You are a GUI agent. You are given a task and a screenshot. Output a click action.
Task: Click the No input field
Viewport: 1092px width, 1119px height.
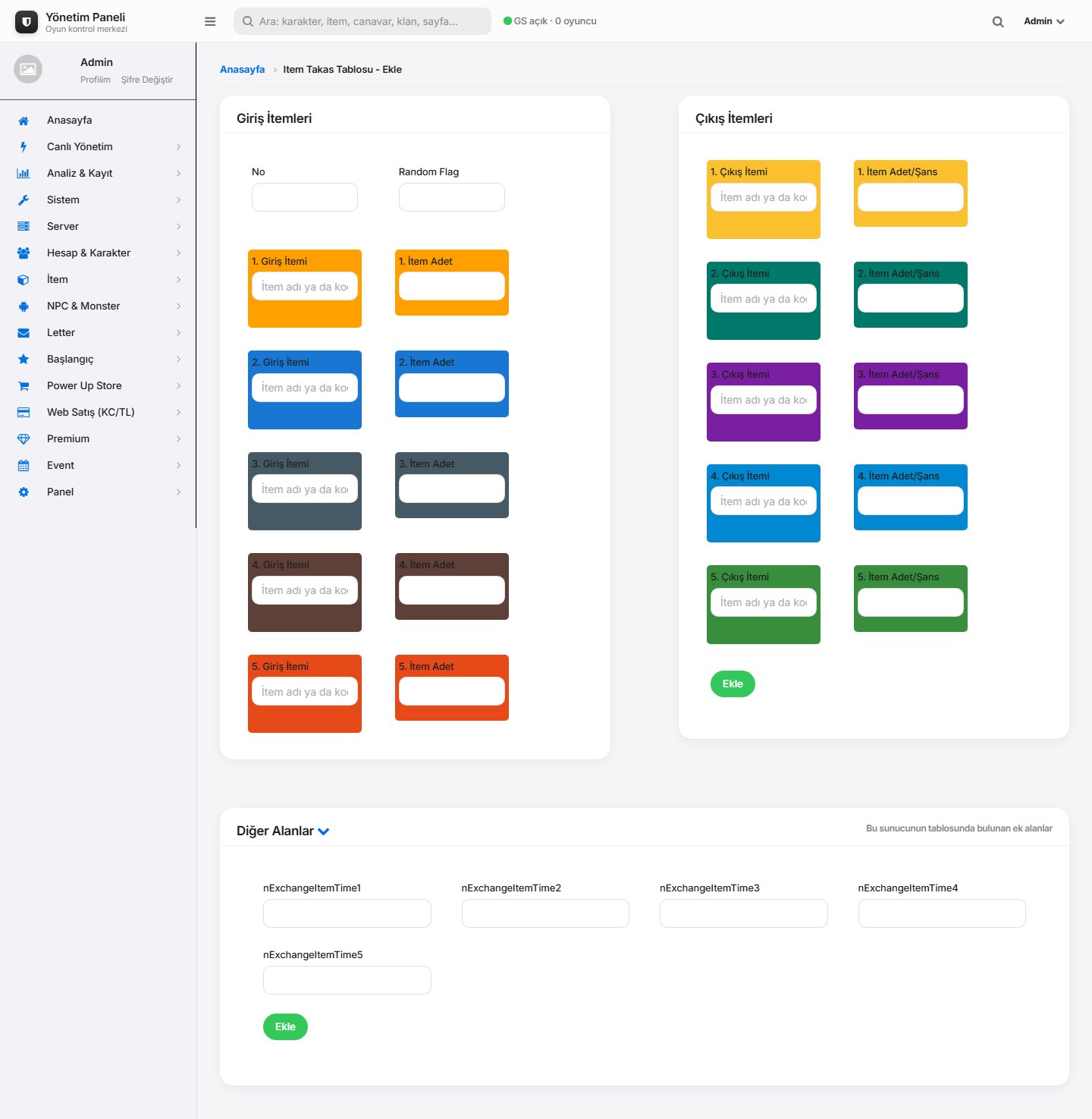[305, 197]
